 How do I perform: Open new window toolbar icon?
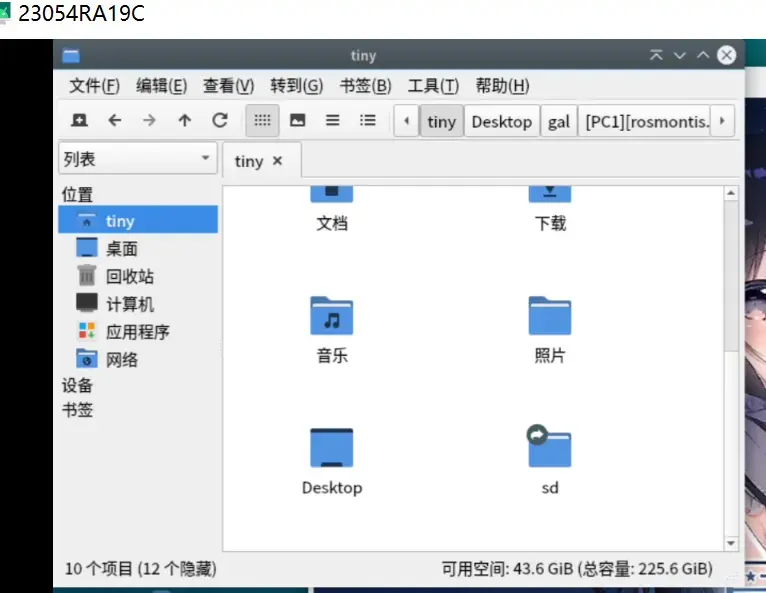[x=79, y=120]
